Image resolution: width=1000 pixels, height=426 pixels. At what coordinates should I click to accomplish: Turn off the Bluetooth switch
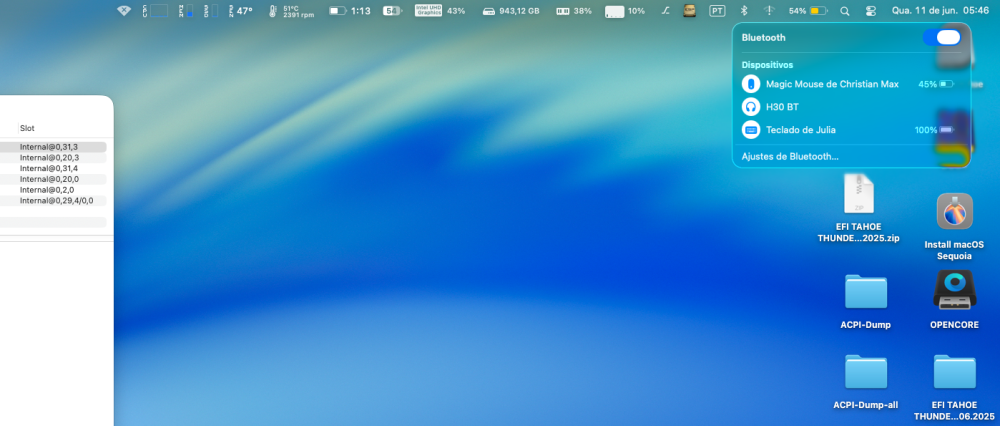(x=942, y=37)
